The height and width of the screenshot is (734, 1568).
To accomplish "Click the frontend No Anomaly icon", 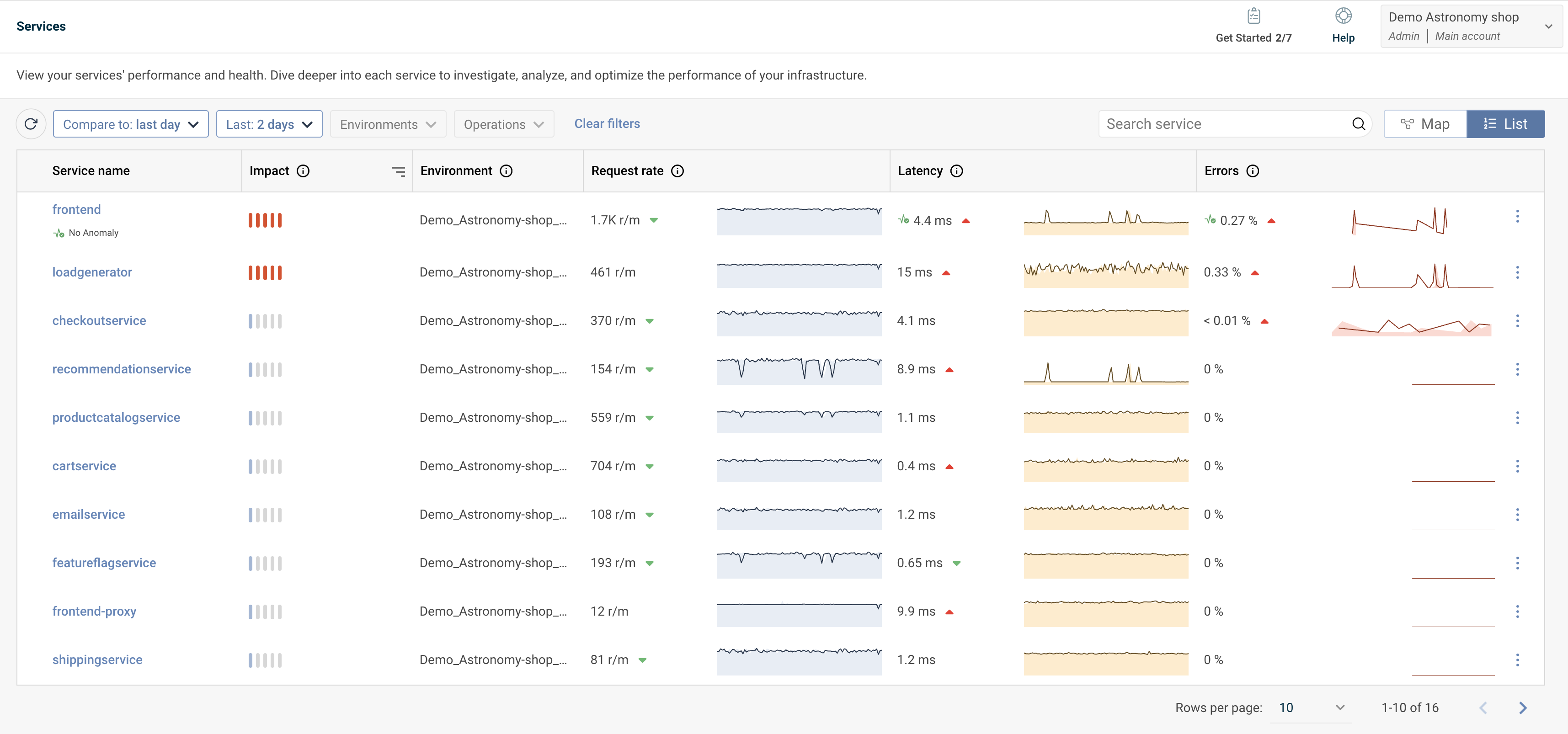I will pos(59,233).
